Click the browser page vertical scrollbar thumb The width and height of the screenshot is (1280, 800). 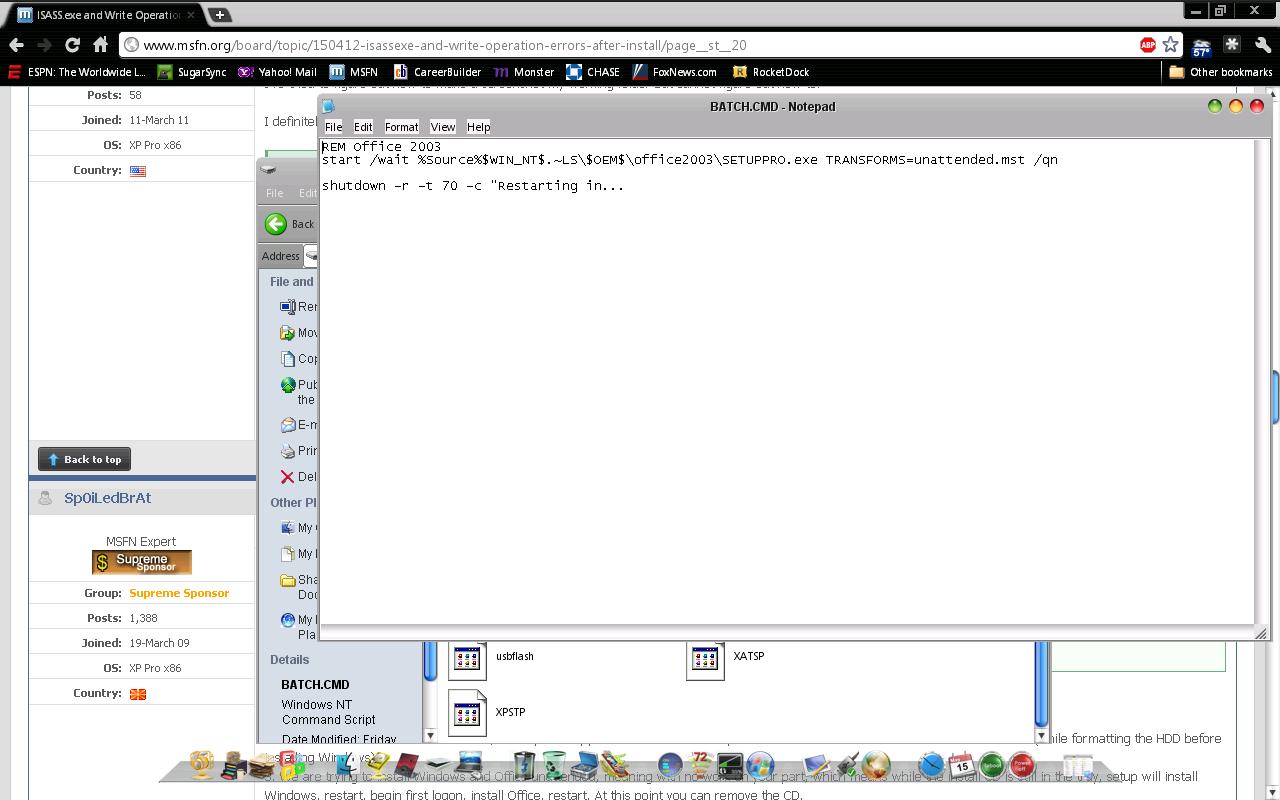tap(1275, 396)
